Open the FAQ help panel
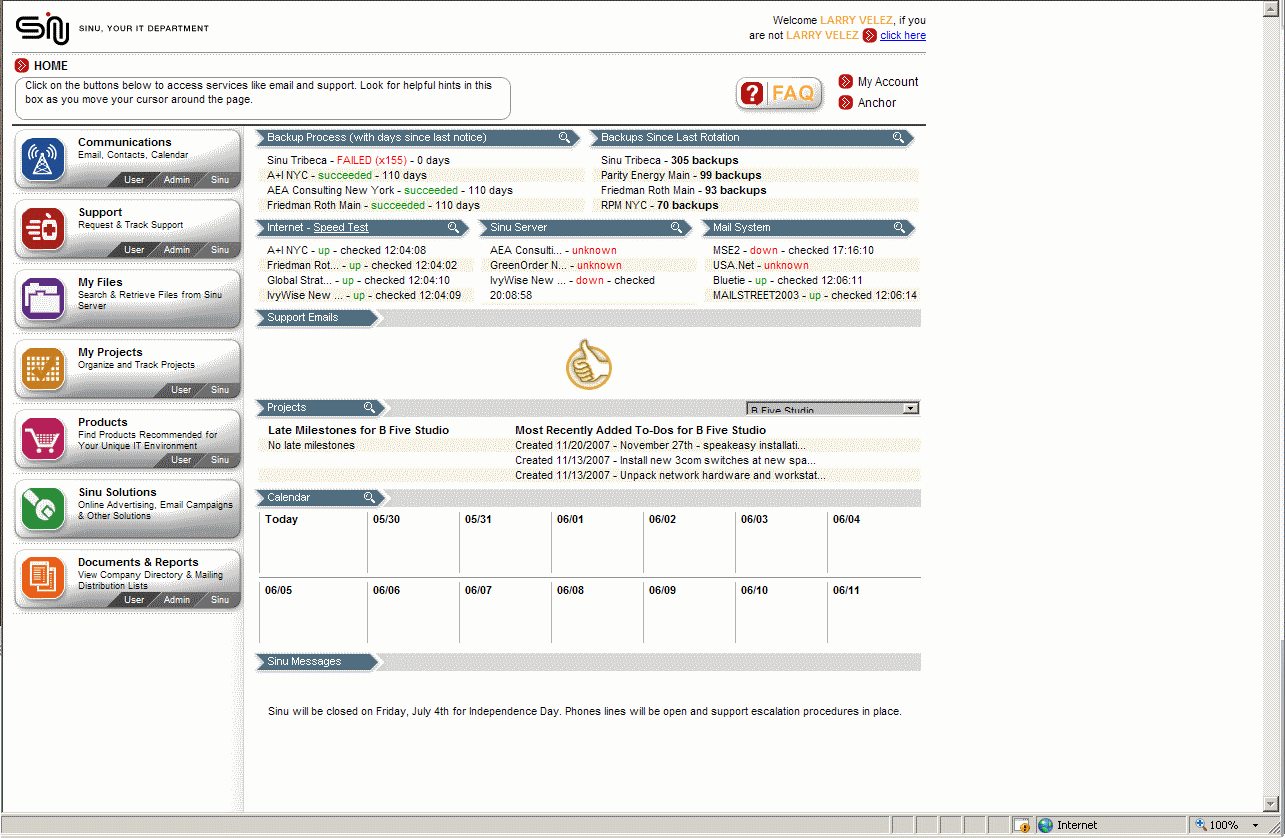The width and height of the screenshot is (1285, 838). coord(779,93)
